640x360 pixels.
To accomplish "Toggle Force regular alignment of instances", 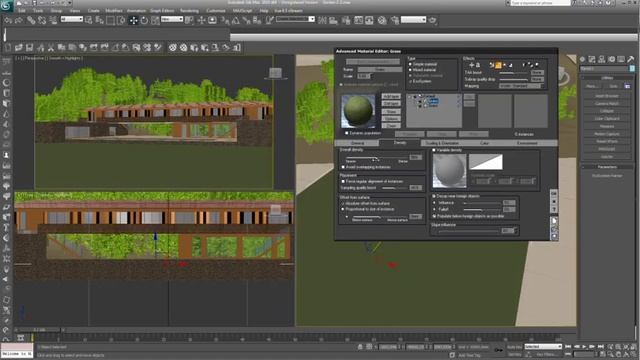I will 343,181.
